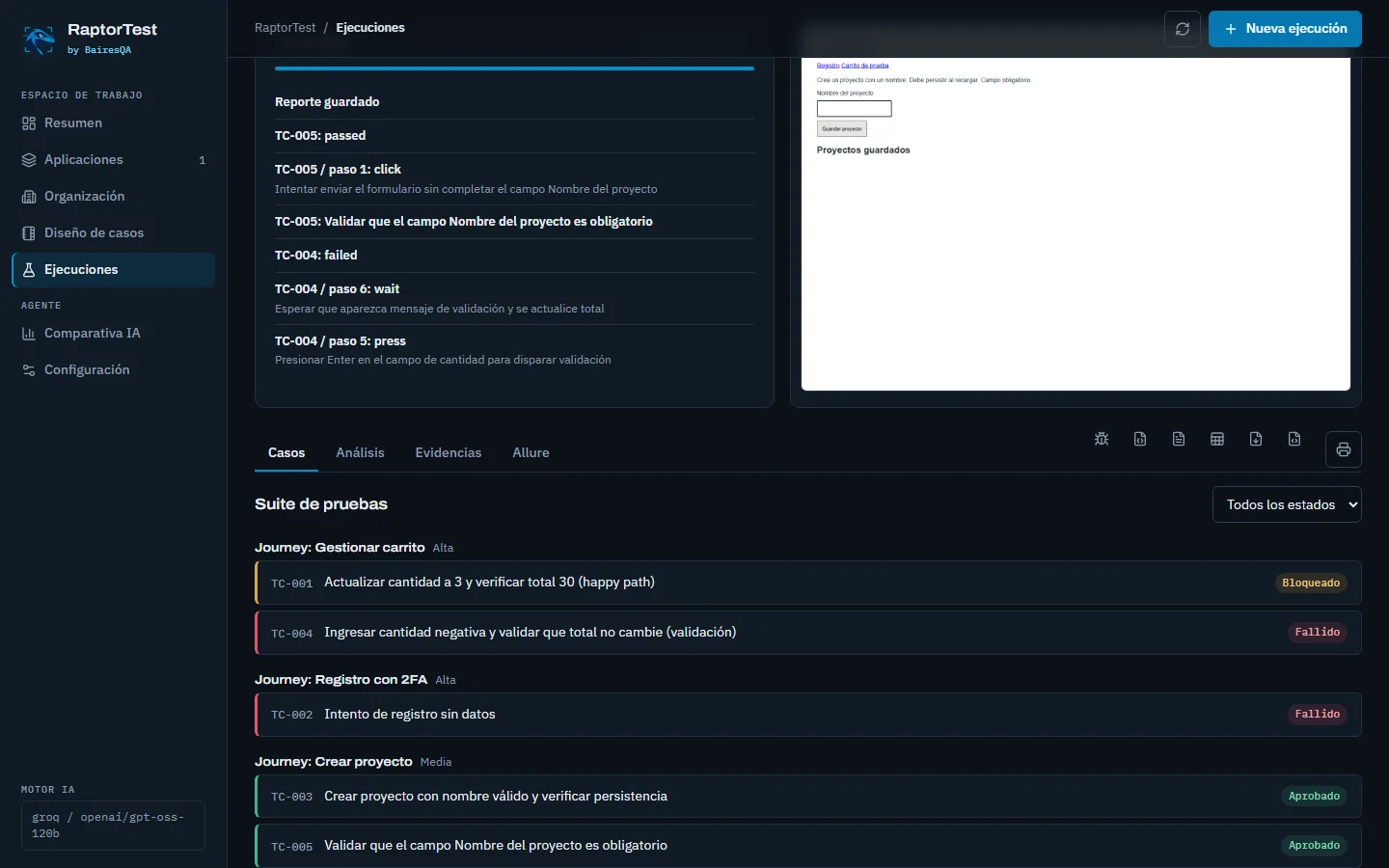Click the Aprobado badge on TC-003
1389x868 pixels.
click(x=1314, y=797)
